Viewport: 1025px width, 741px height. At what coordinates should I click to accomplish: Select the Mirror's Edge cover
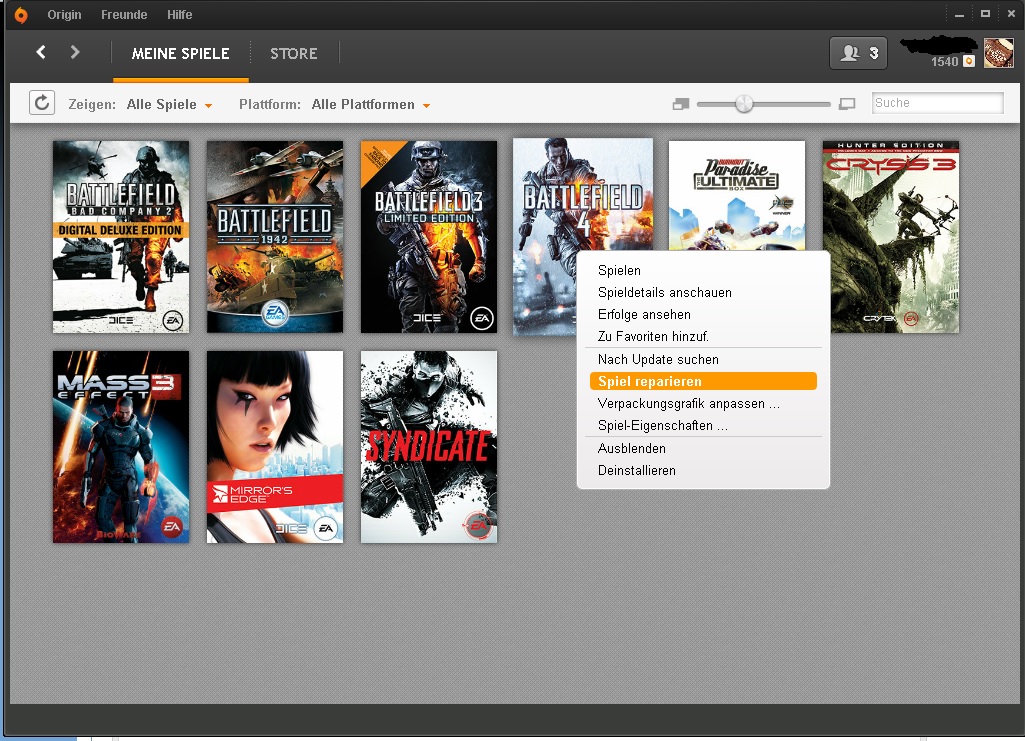click(x=275, y=447)
